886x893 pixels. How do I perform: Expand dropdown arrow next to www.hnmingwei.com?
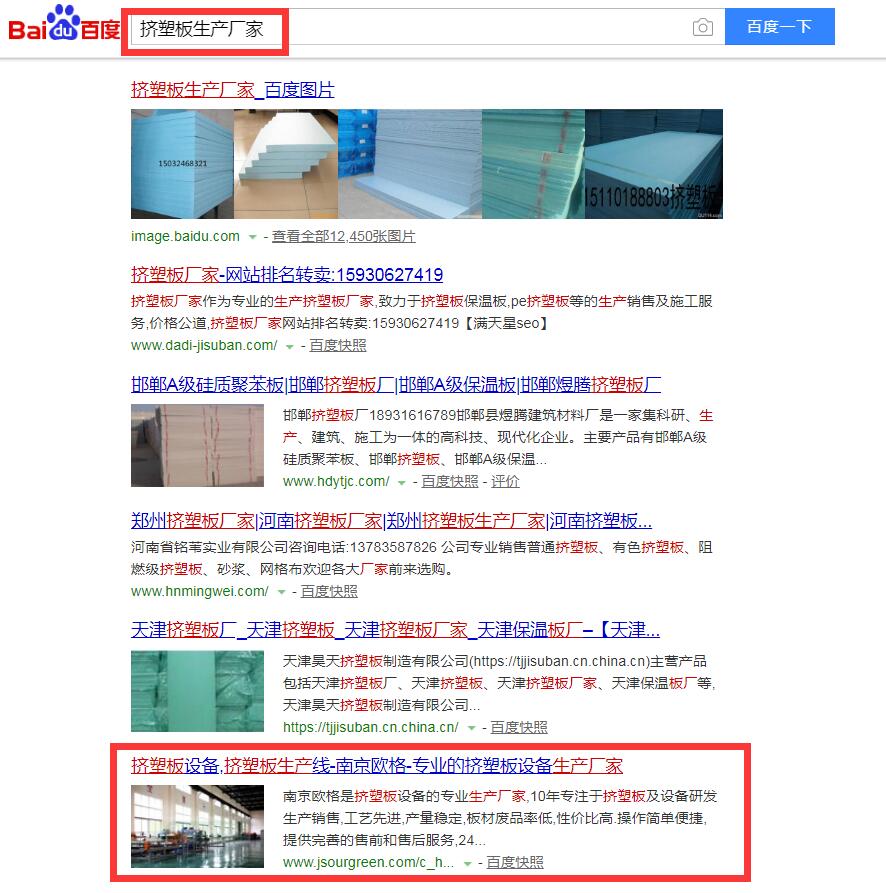tap(281, 592)
